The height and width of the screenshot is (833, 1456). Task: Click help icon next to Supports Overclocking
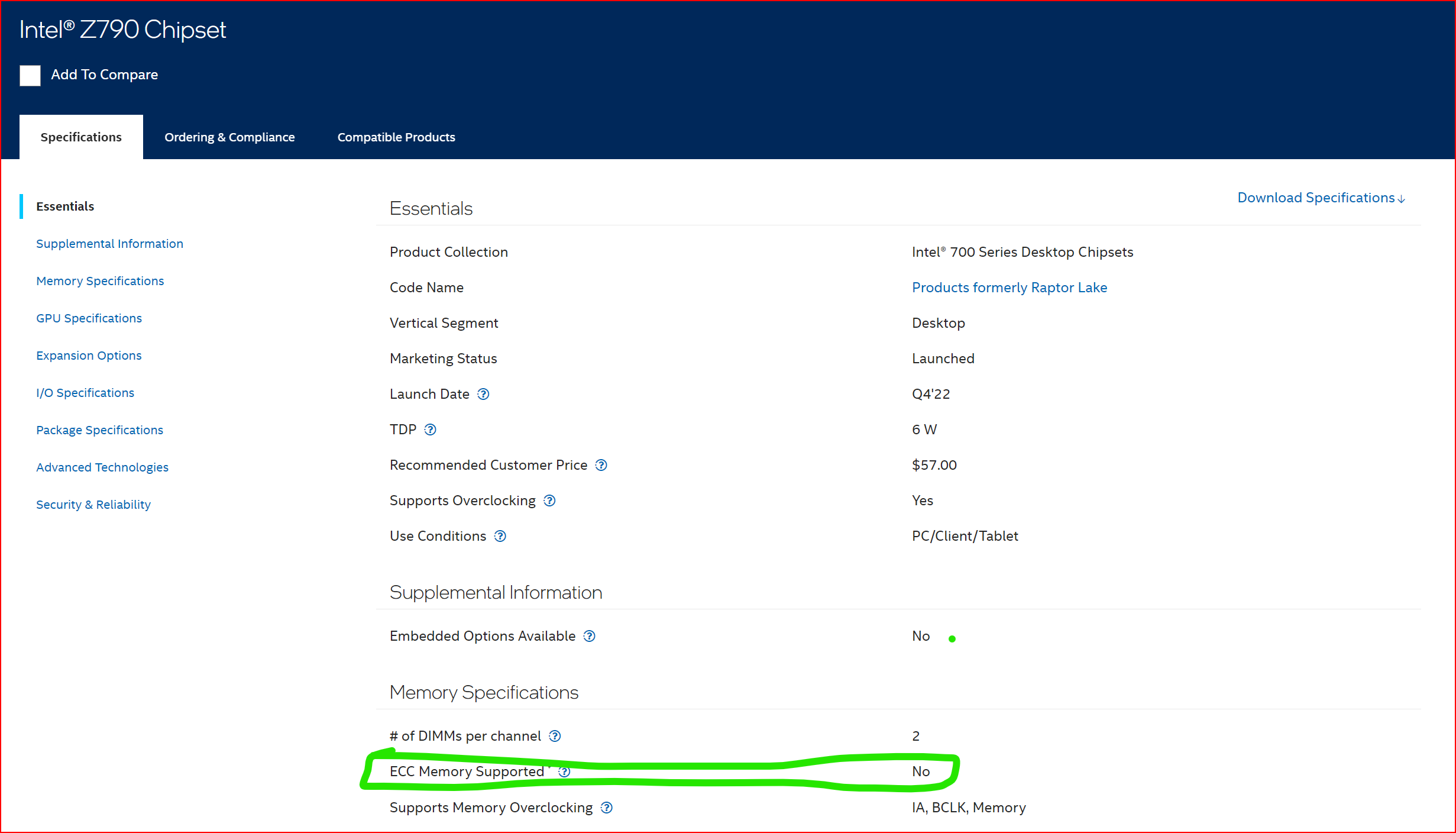pyautogui.click(x=549, y=501)
